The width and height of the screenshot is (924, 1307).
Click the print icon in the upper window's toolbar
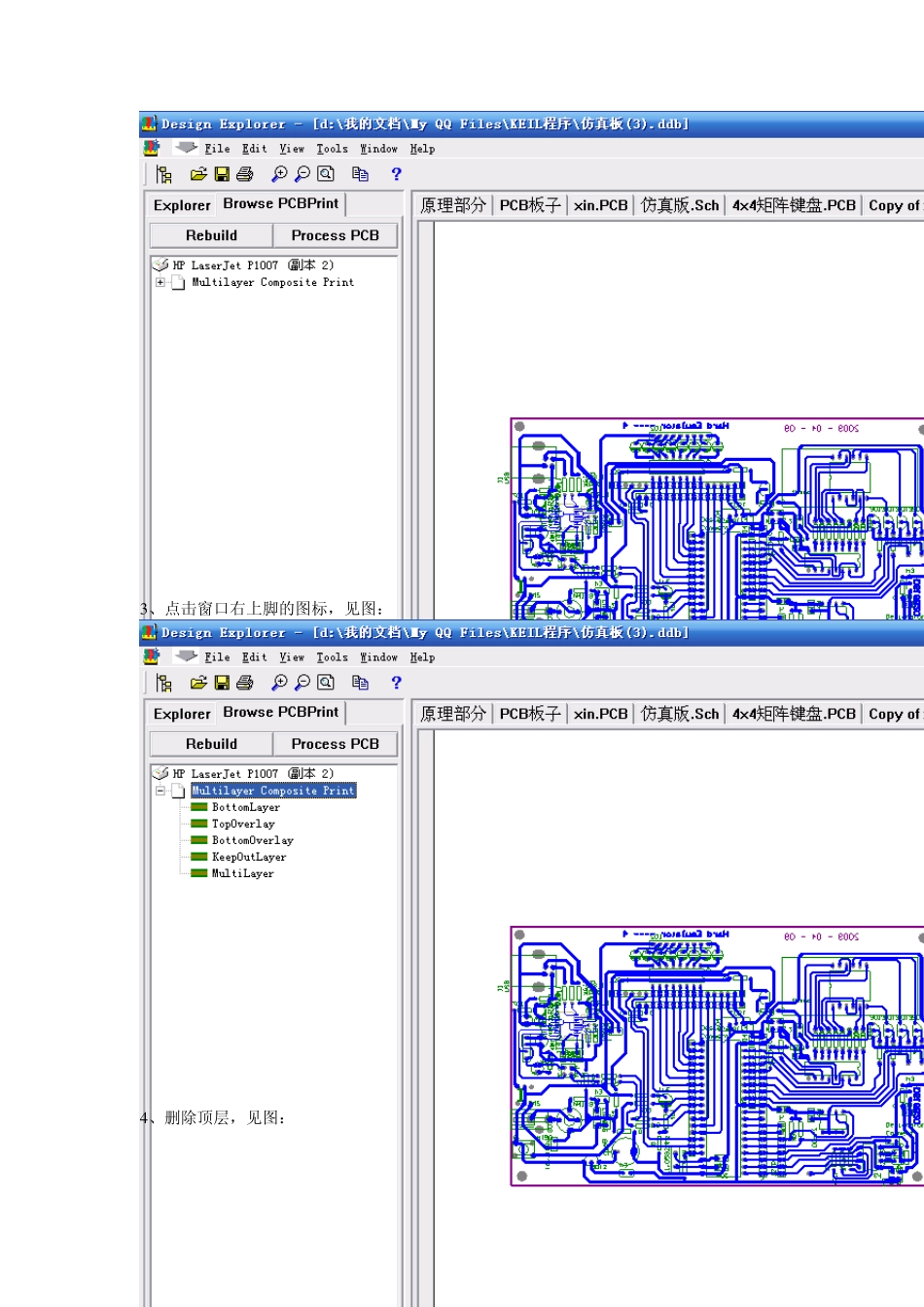pos(244,174)
